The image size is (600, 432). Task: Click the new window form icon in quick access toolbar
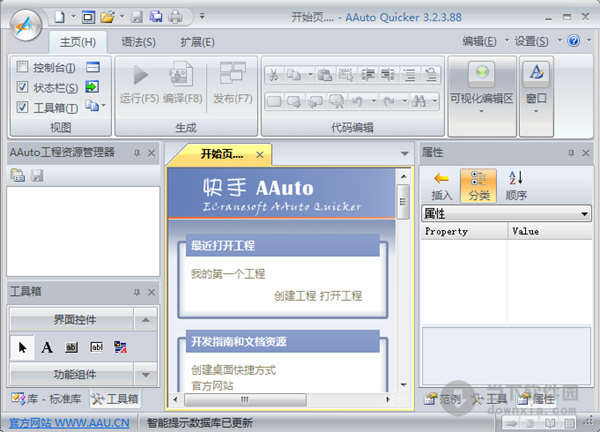tap(88, 17)
